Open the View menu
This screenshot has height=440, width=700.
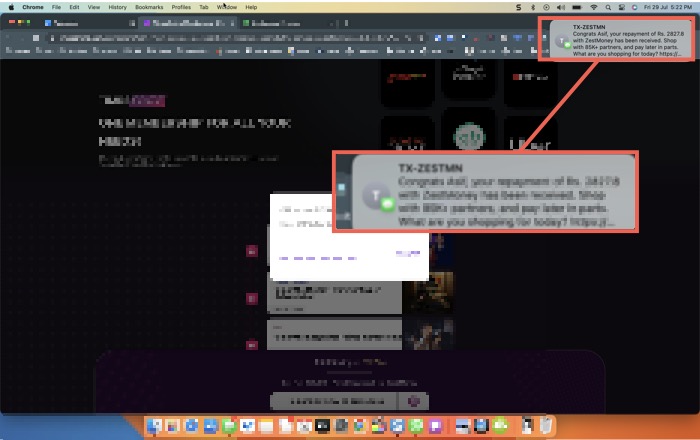(94, 7)
